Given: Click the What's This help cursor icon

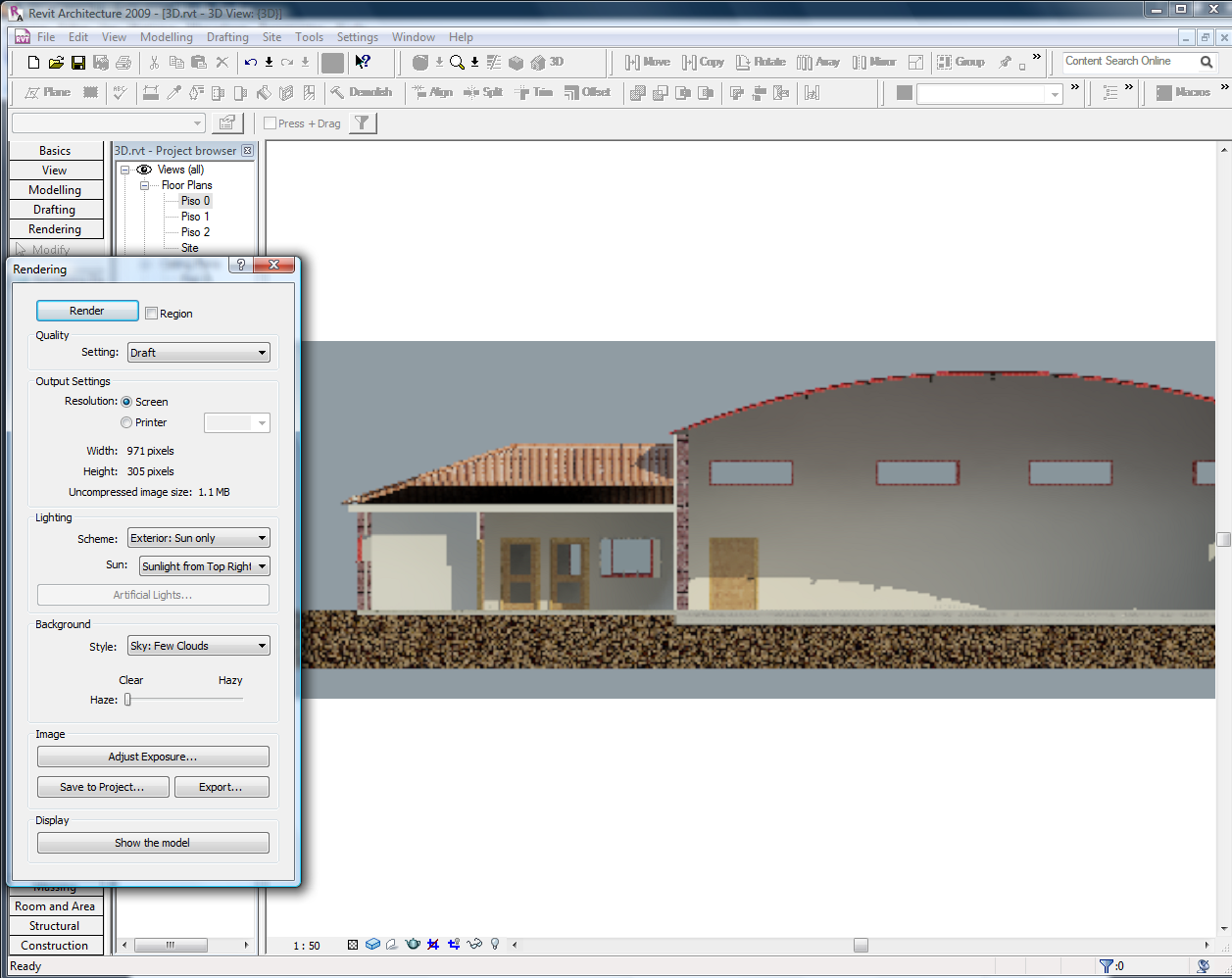Looking at the screenshot, I should 363,63.
